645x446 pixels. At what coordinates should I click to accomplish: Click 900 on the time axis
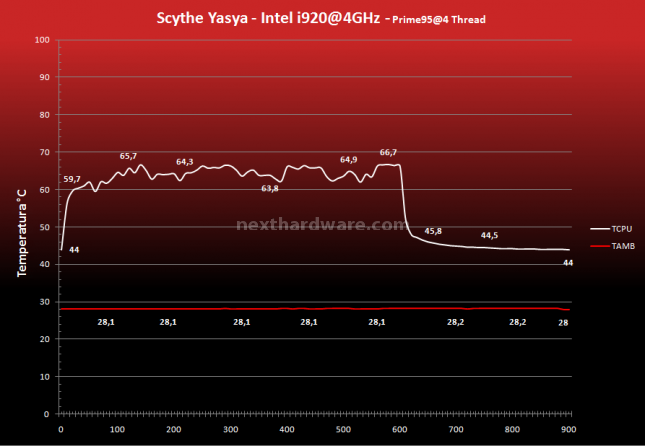(568, 429)
